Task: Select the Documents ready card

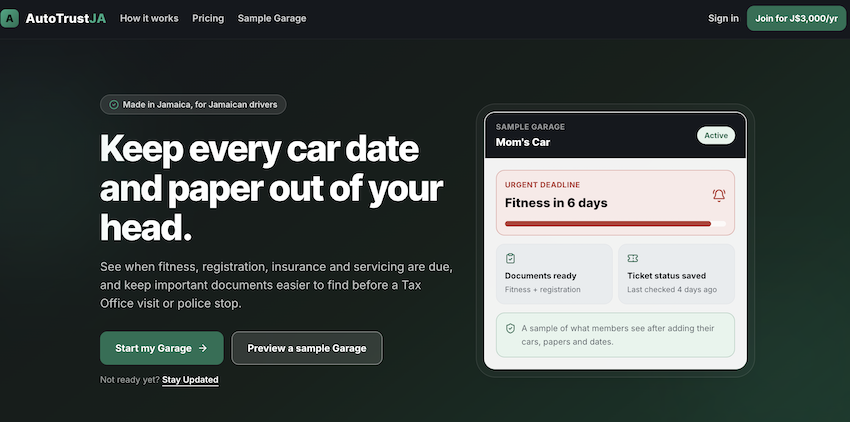Action: point(554,273)
